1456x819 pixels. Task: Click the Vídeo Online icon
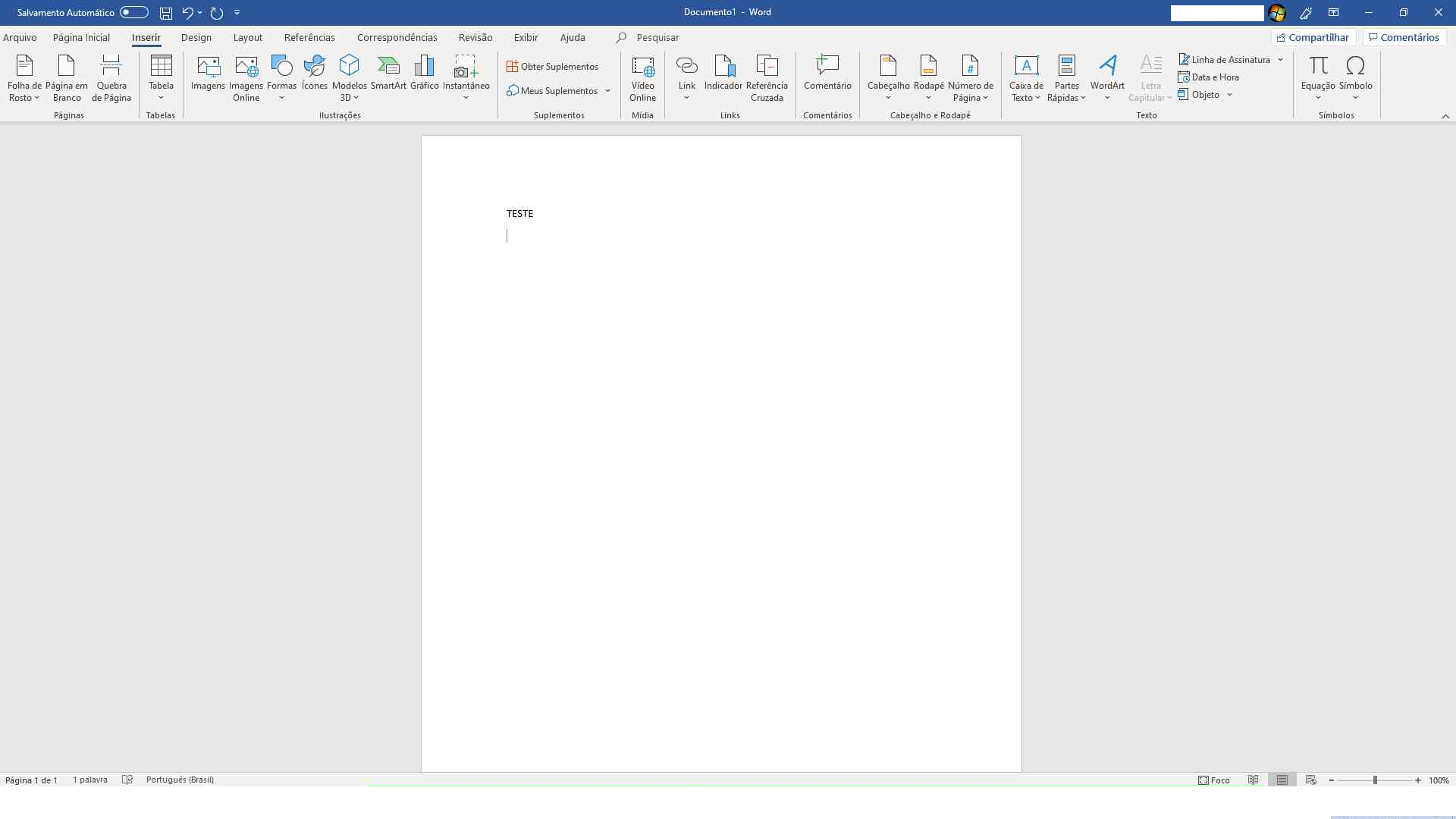coord(642,77)
